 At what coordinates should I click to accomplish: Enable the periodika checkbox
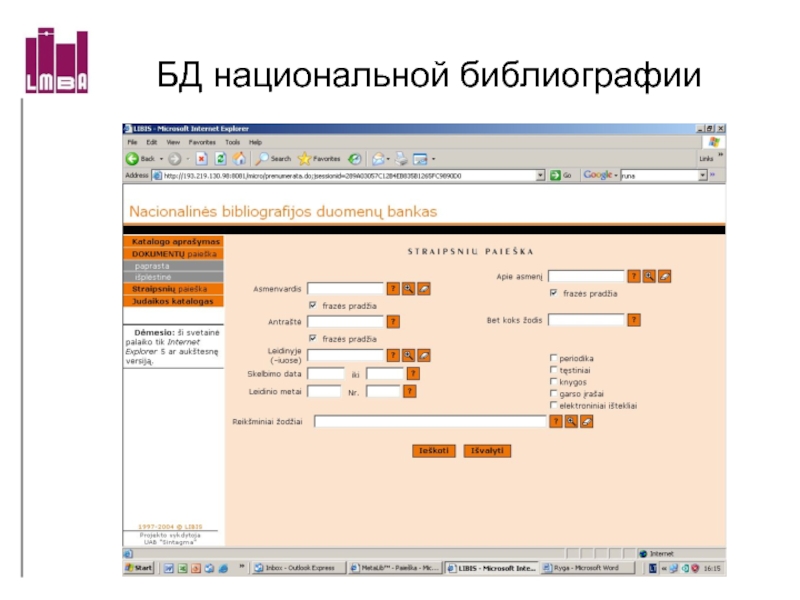pos(553,358)
